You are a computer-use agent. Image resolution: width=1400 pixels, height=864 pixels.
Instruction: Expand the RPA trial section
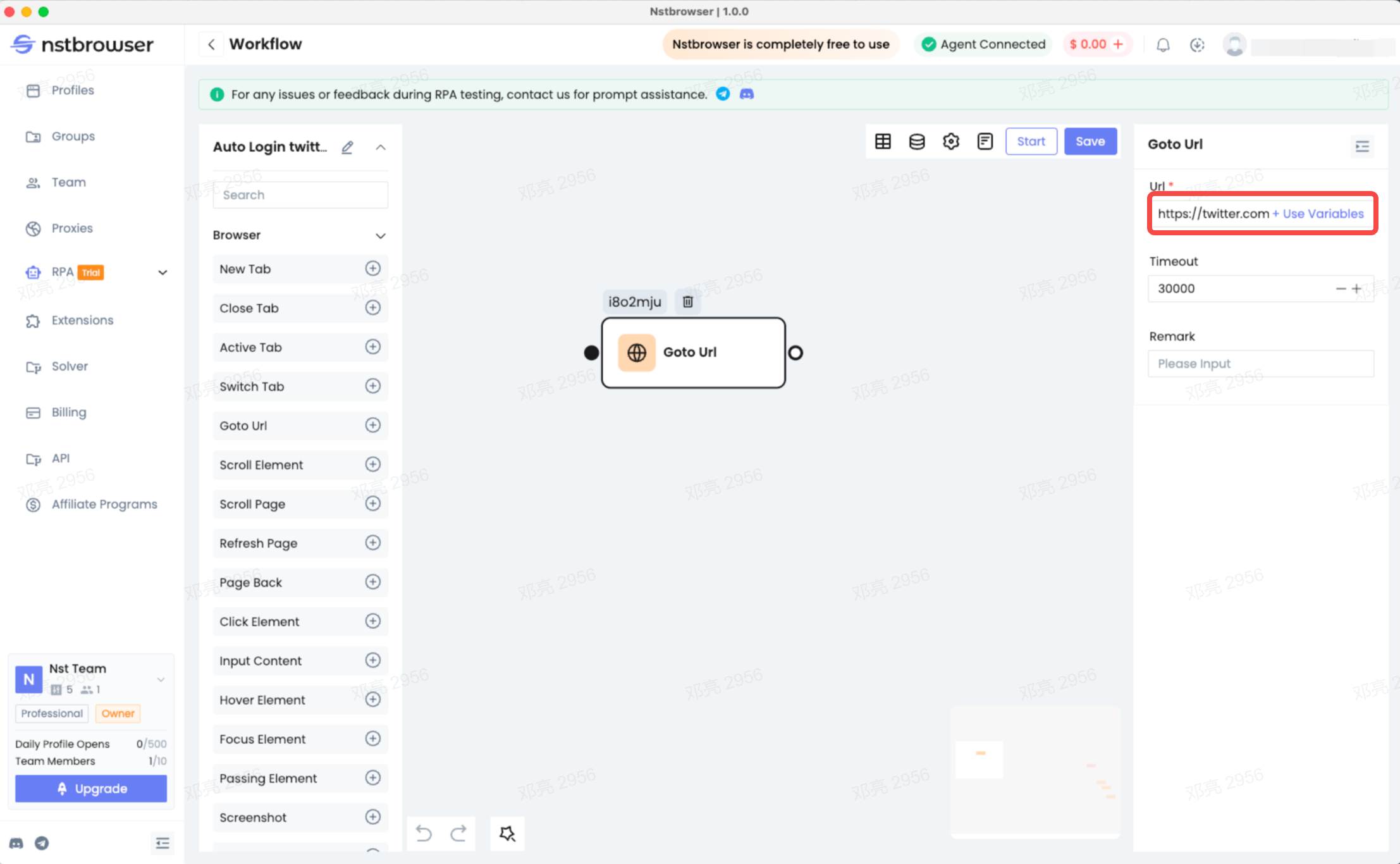click(162, 272)
